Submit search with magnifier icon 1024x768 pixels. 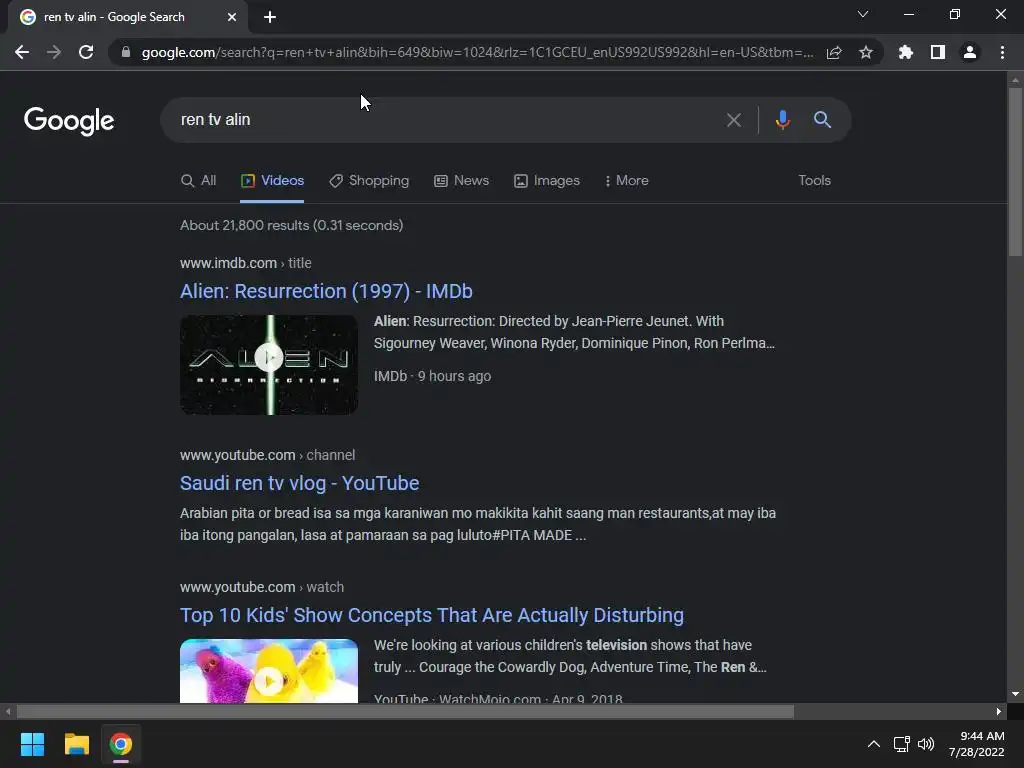(x=822, y=120)
